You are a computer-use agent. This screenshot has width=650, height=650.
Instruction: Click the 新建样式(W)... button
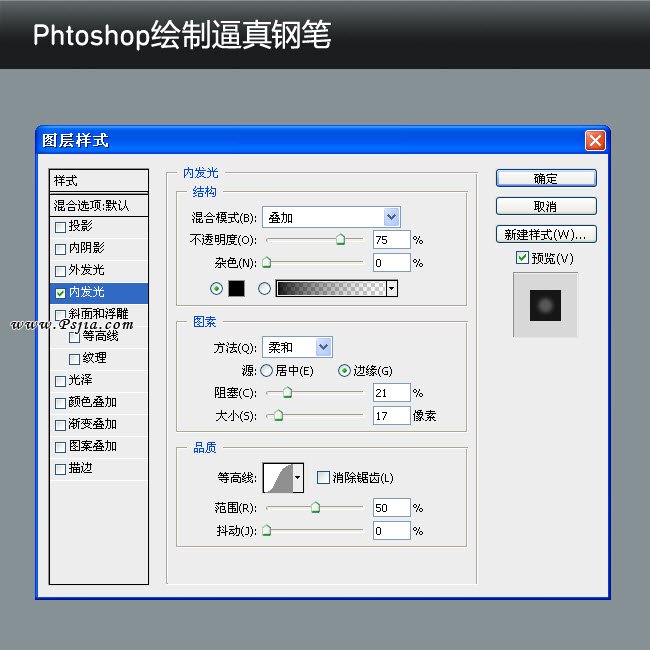pos(546,234)
